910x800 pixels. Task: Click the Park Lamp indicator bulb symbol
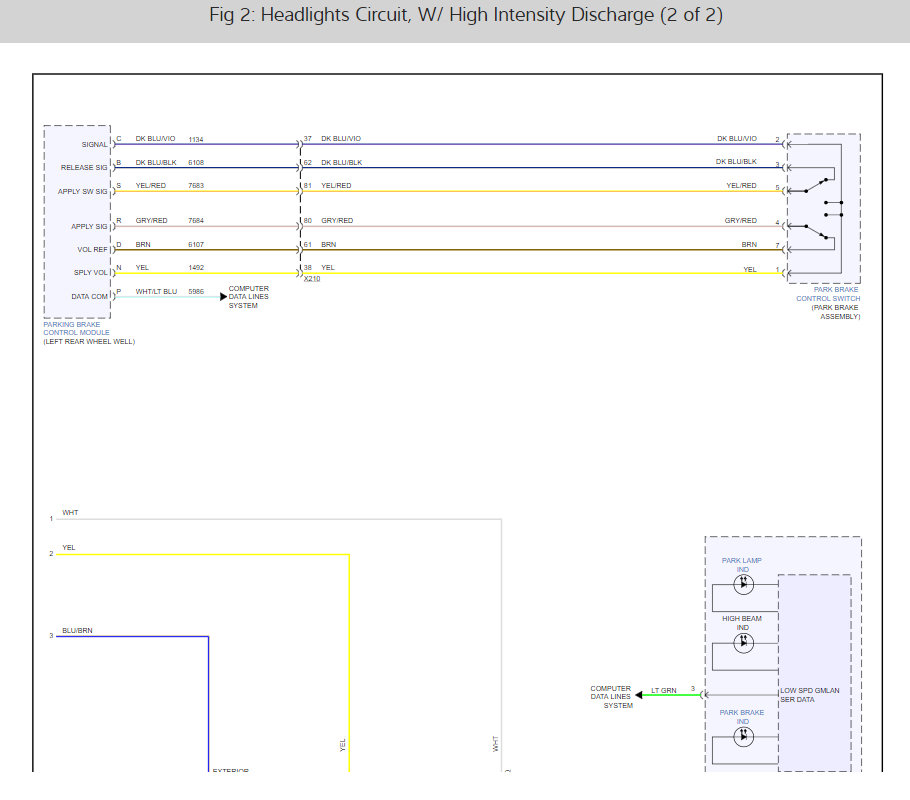[743, 584]
